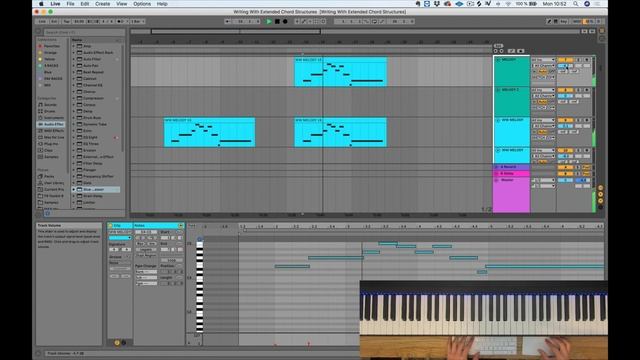Select the Master track header
This screenshot has height=360, width=640.
pos(511,195)
